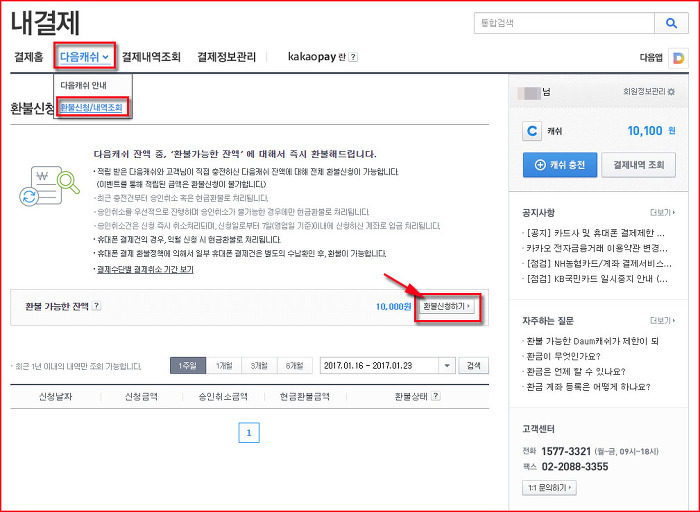Open notice 카드사 및 휴대폰 결제제한
The image size is (700, 512).
(595, 233)
